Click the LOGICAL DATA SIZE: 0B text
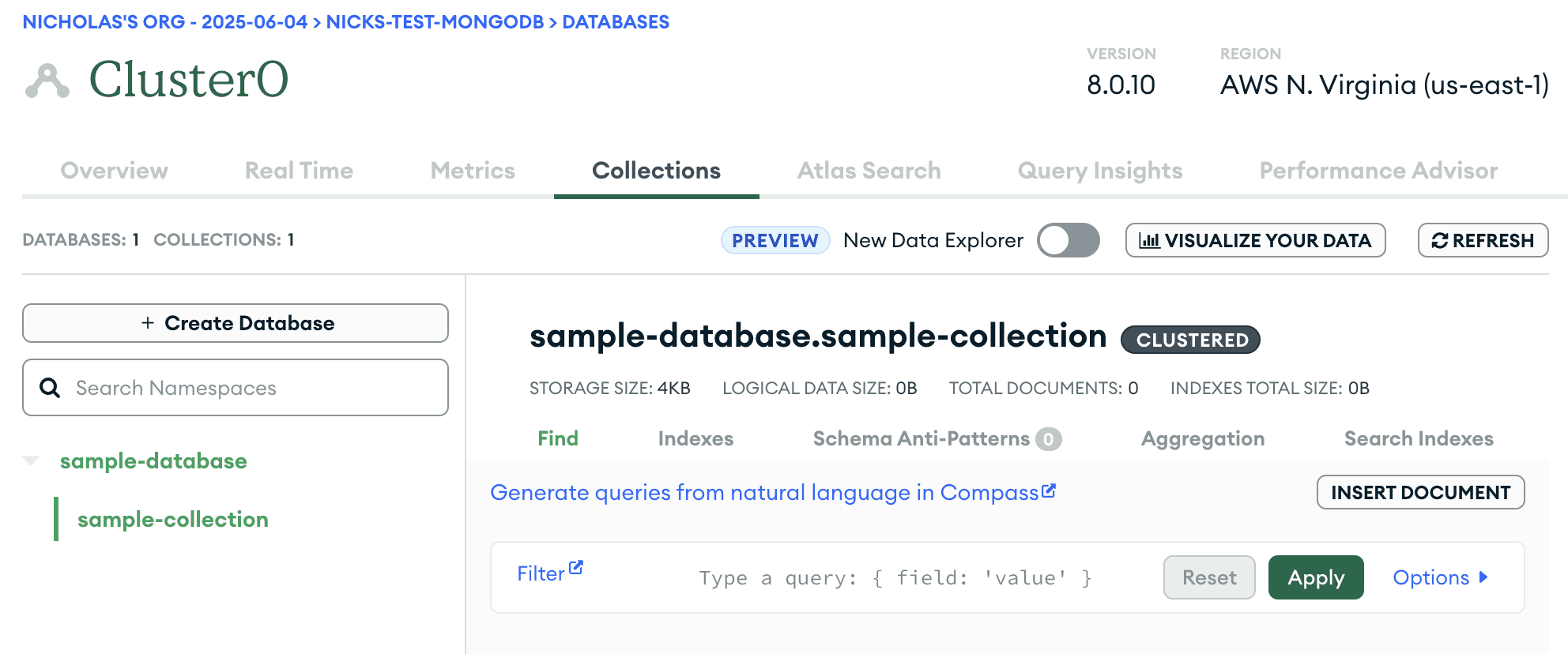This screenshot has height=654, width=1568. point(820,388)
